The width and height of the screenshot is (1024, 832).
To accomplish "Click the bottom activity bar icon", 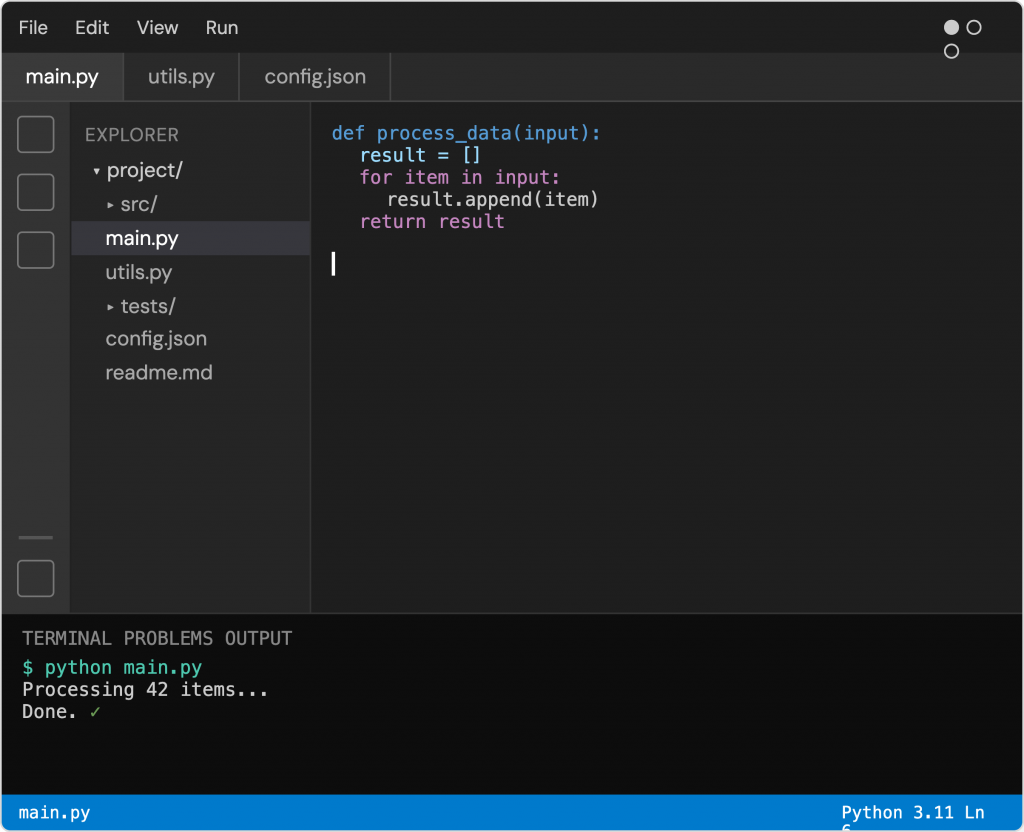I will 35,579.
